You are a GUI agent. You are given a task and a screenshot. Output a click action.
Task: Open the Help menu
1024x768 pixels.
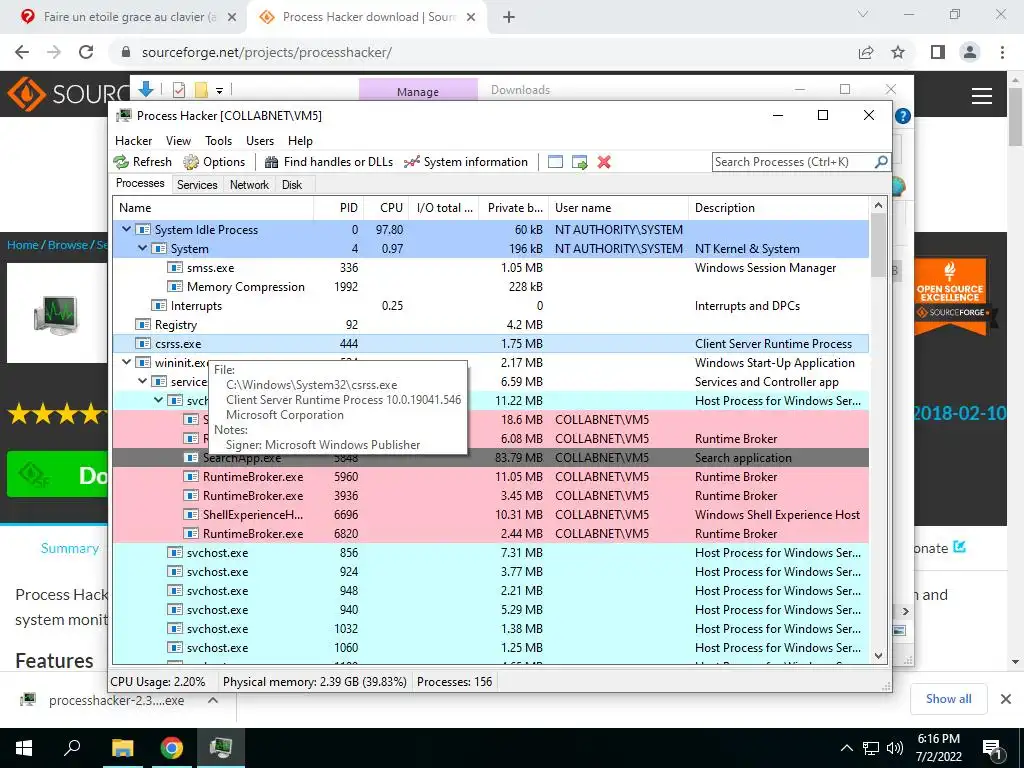coord(300,141)
